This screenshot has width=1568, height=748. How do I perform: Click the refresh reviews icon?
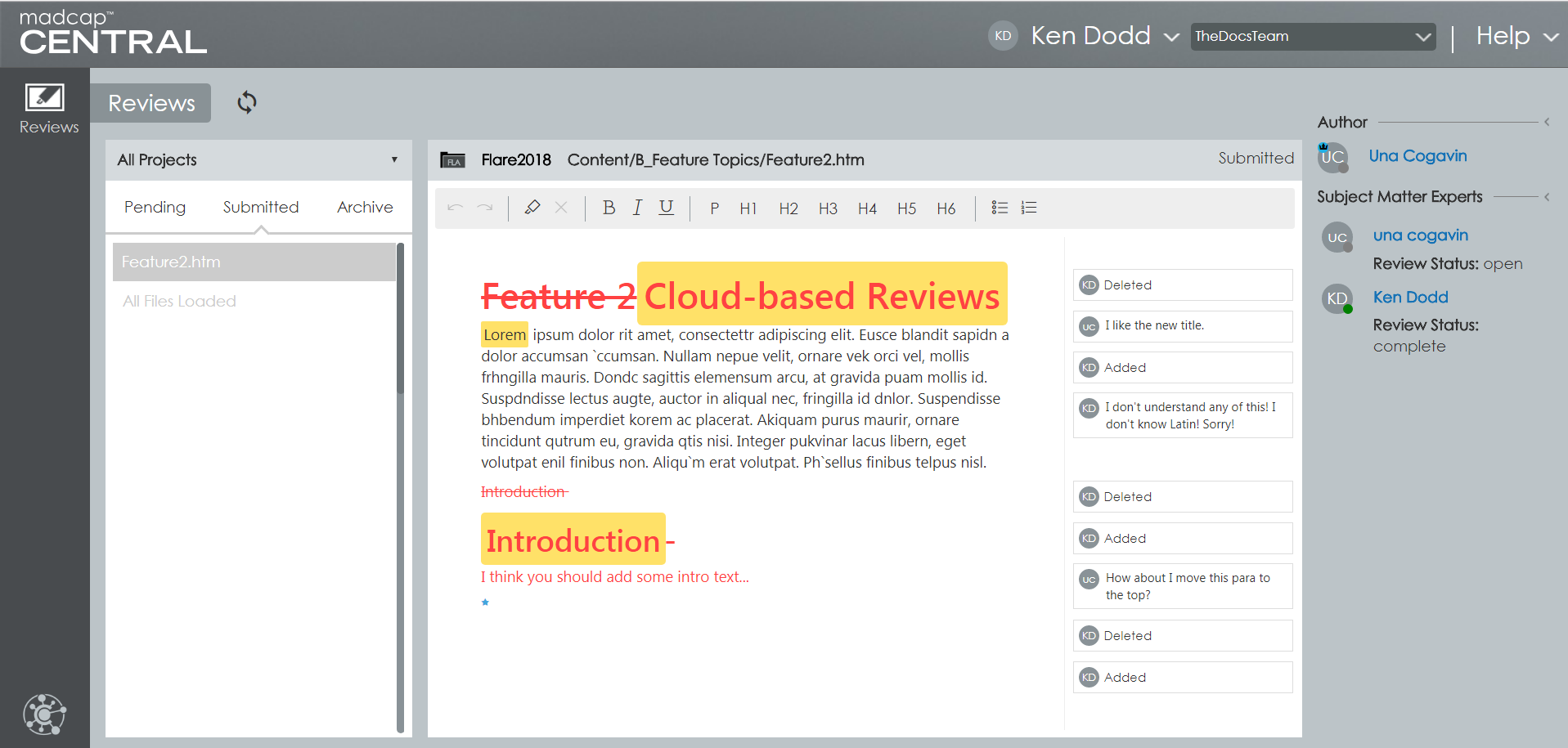247,102
